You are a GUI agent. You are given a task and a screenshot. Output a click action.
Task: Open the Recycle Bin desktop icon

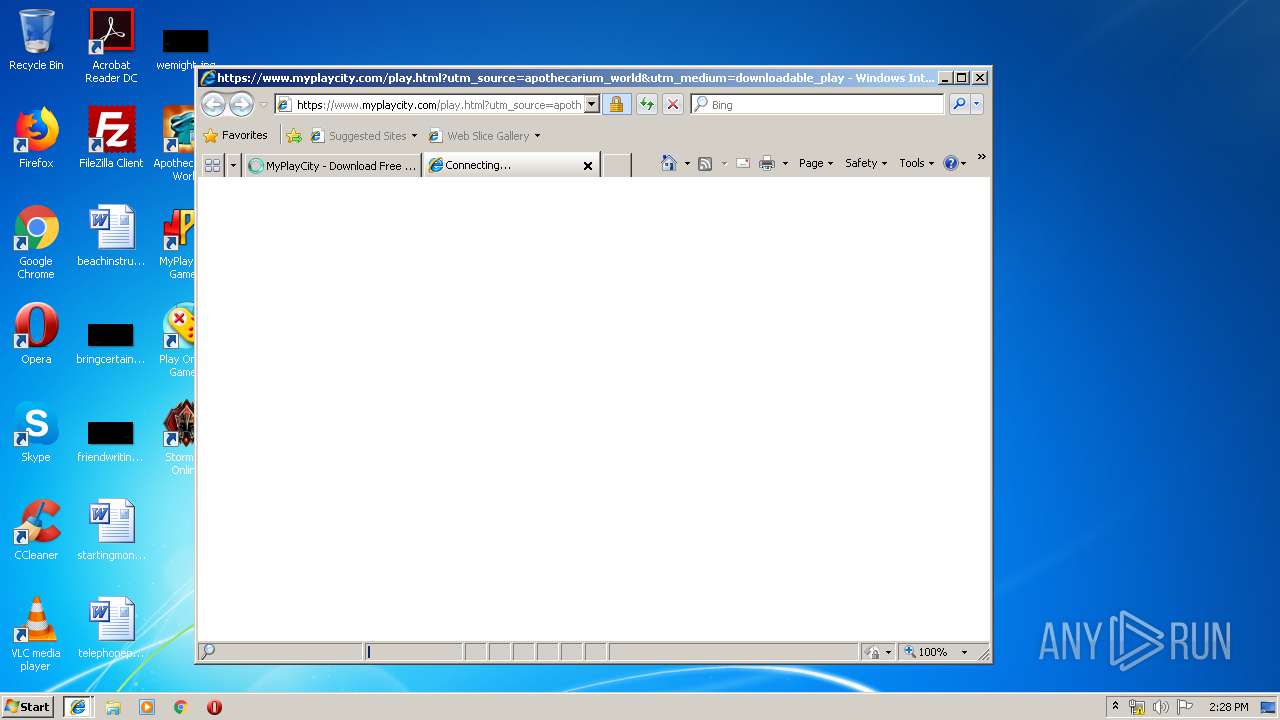point(36,40)
